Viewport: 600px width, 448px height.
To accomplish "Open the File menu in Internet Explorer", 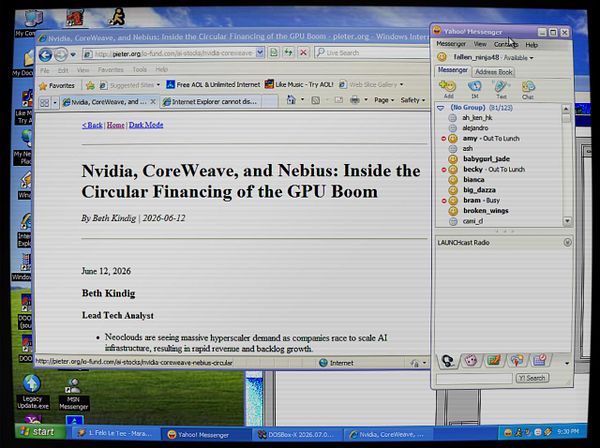I will (45, 70).
